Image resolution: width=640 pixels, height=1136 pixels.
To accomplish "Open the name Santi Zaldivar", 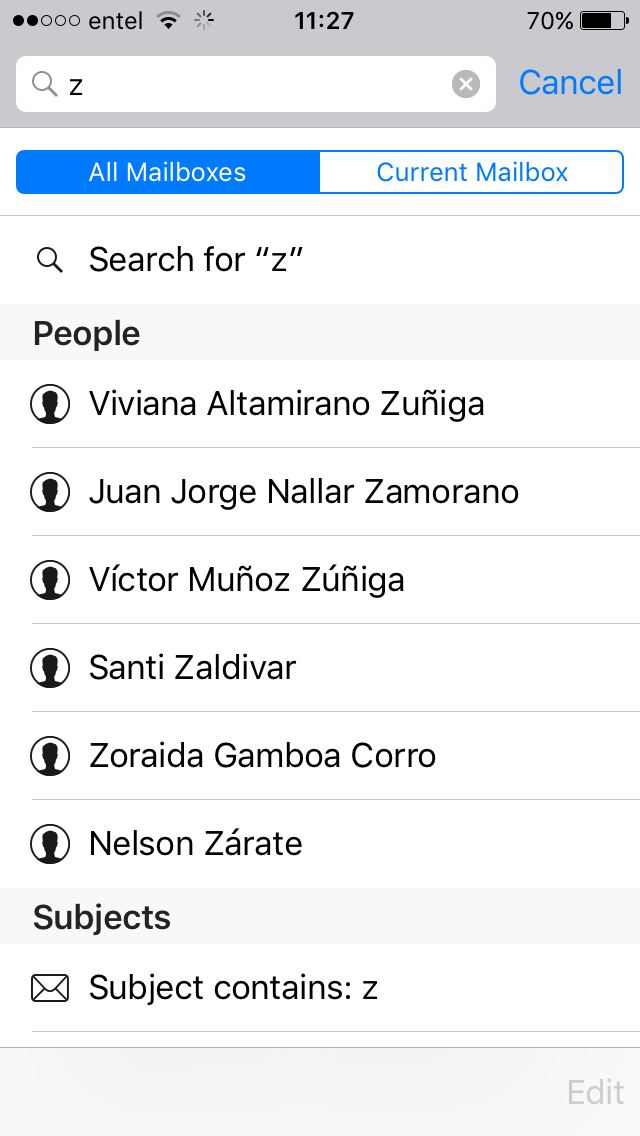I will (193, 668).
